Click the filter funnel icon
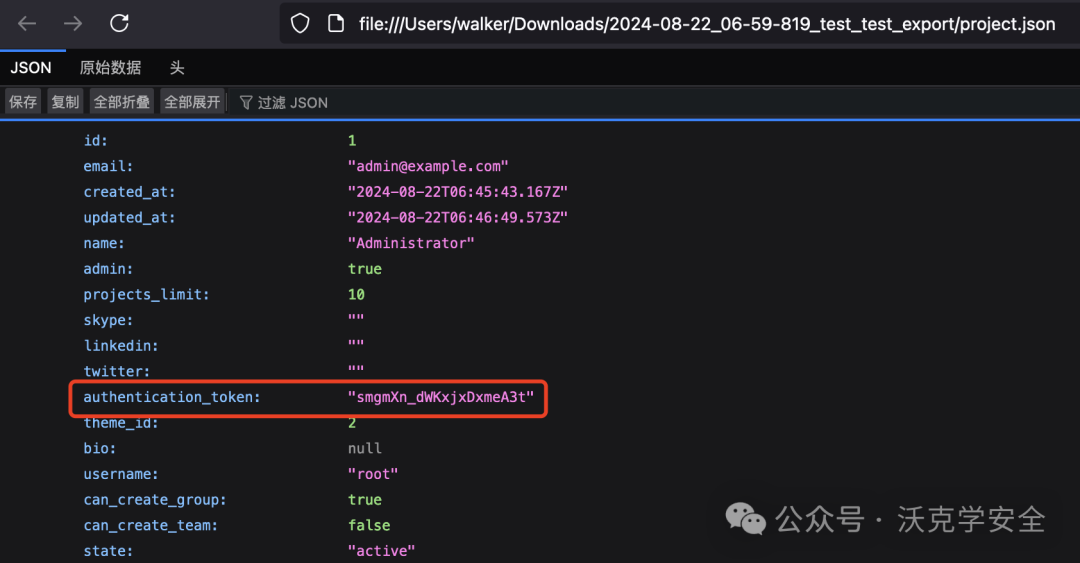Viewport: 1080px width, 563px height. click(x=246, y=103)
